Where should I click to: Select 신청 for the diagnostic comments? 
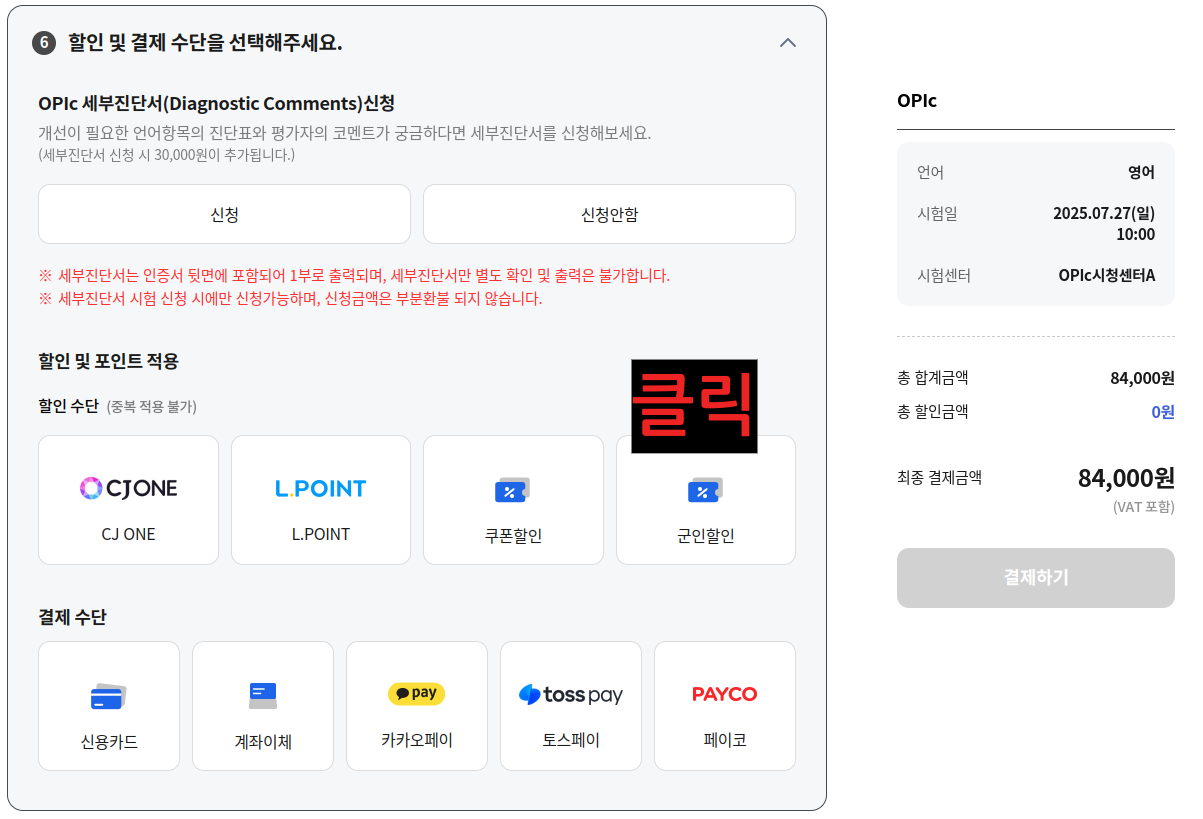click(x=223, y=213)
